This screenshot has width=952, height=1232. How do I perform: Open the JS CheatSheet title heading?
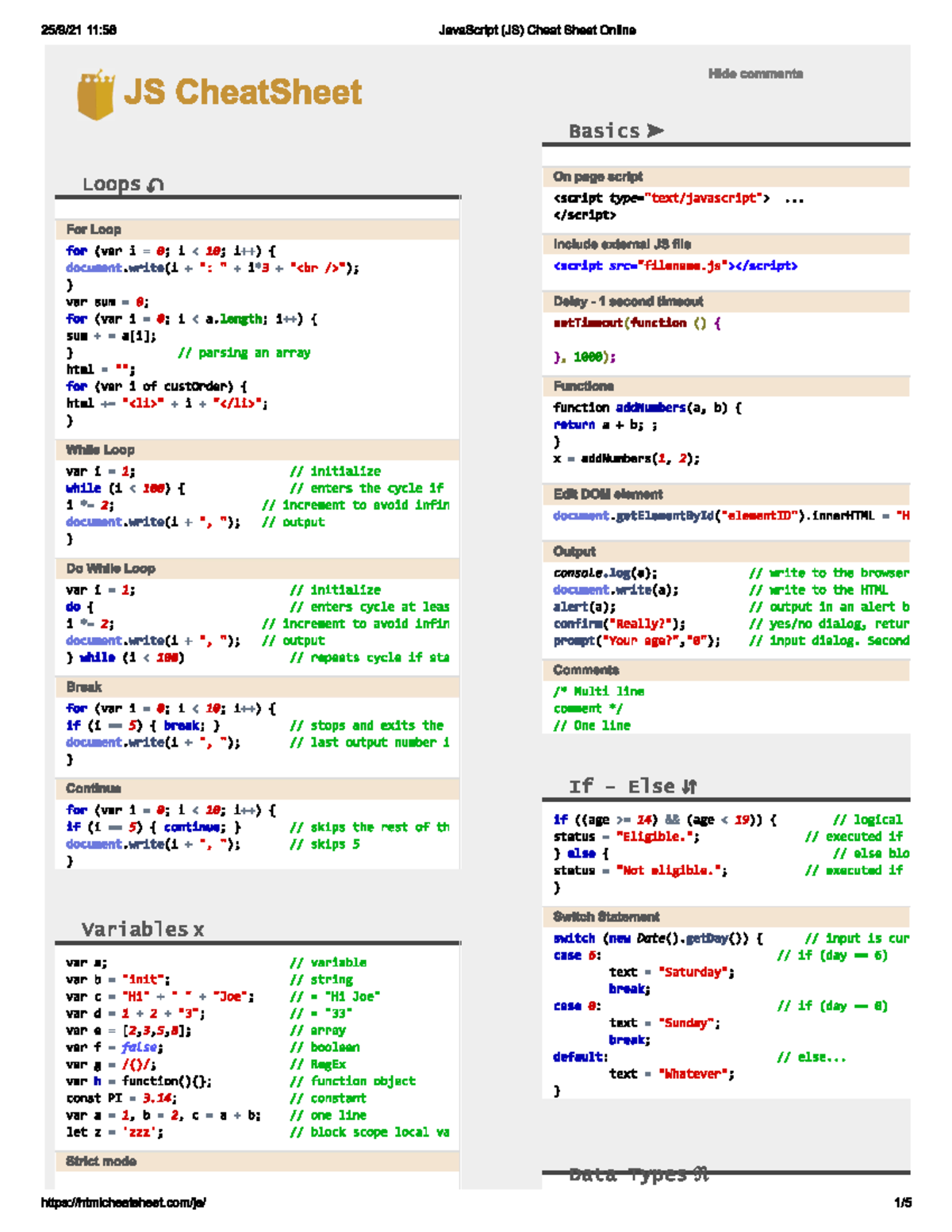[x=243, y=92]
